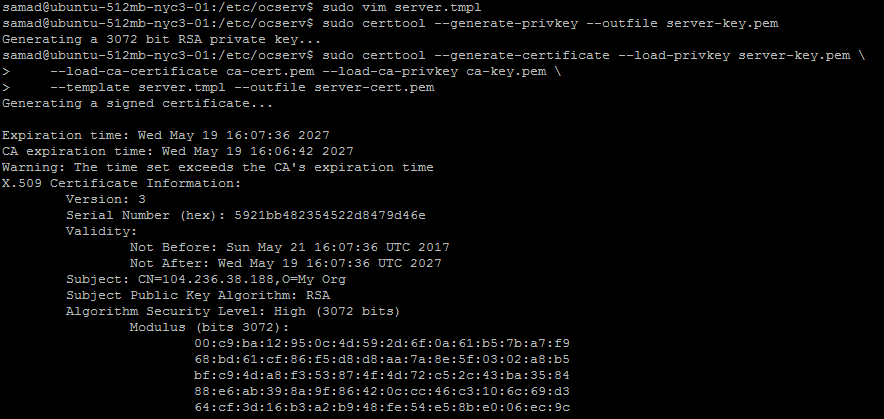Click the first Modulus hex row

382,343
